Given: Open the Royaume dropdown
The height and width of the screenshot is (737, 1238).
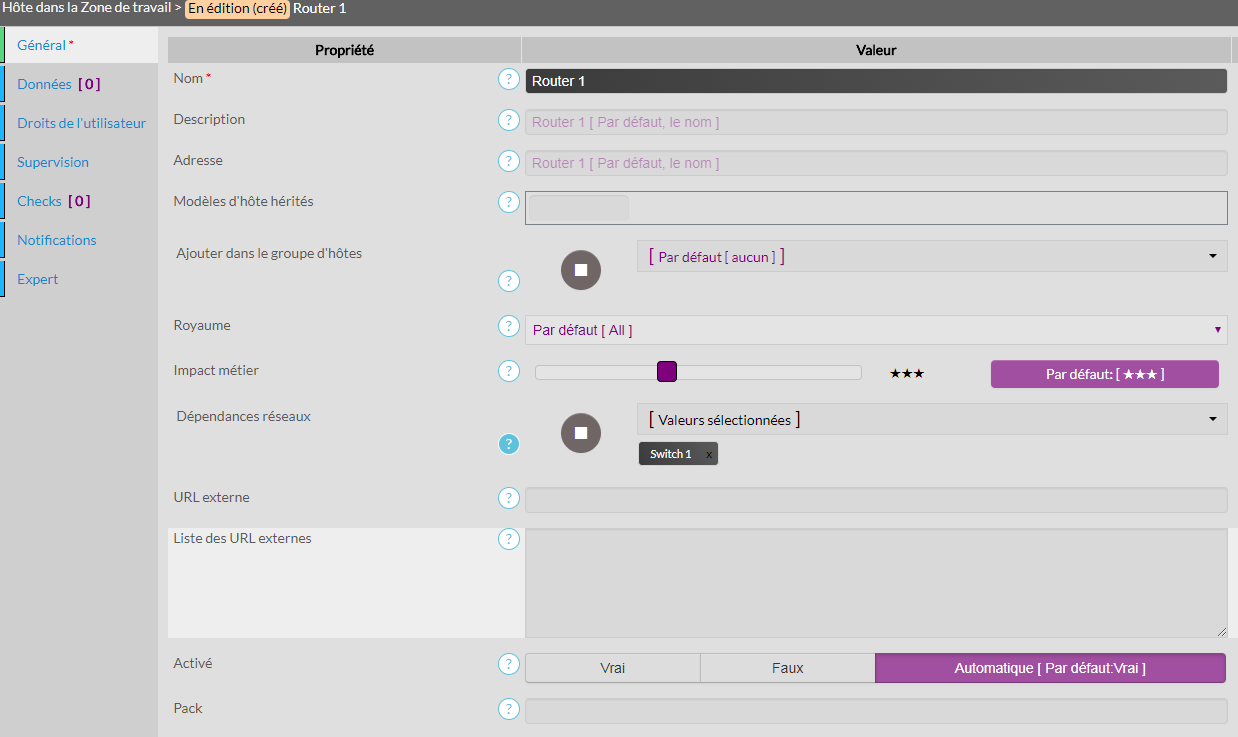Looking at the screenshot, I should pyautogui.click(x=875, y=330).
